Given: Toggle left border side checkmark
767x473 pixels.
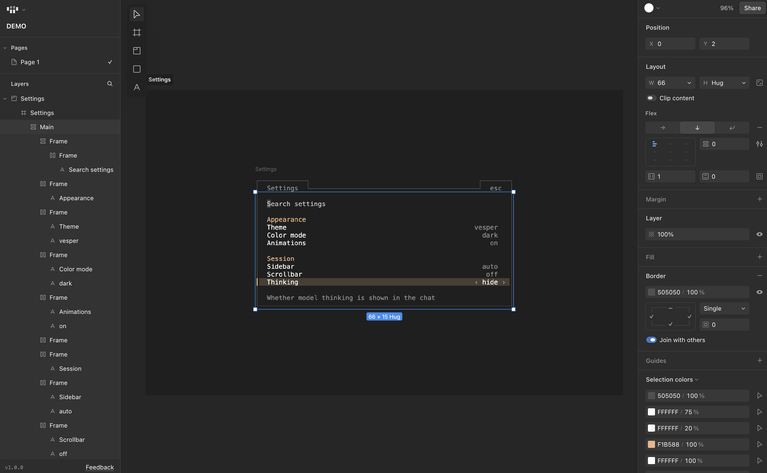Looking at the screenshot, I should pos(652,316).
